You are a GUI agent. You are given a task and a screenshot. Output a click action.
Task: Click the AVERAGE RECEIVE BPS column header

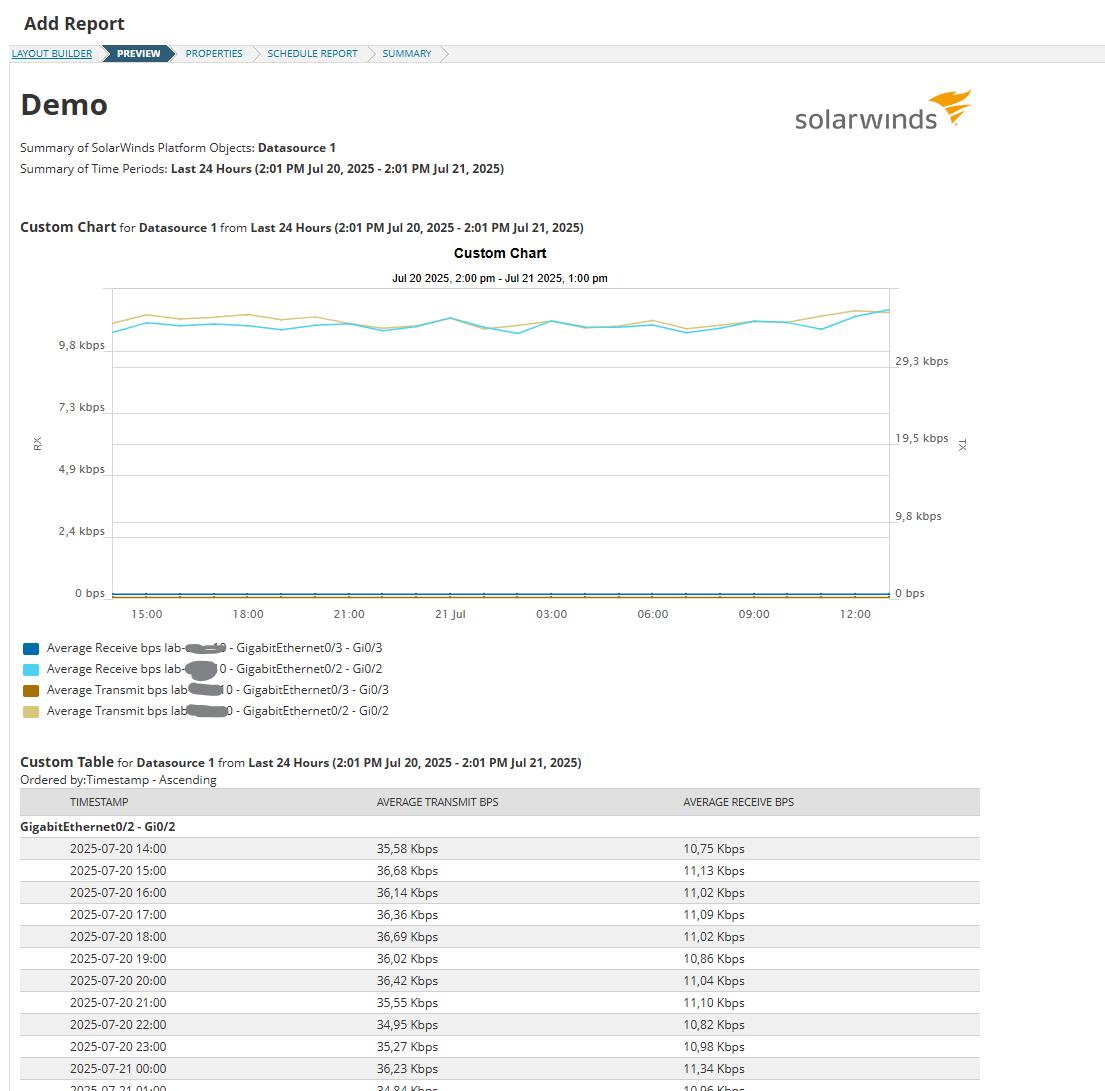738,802
